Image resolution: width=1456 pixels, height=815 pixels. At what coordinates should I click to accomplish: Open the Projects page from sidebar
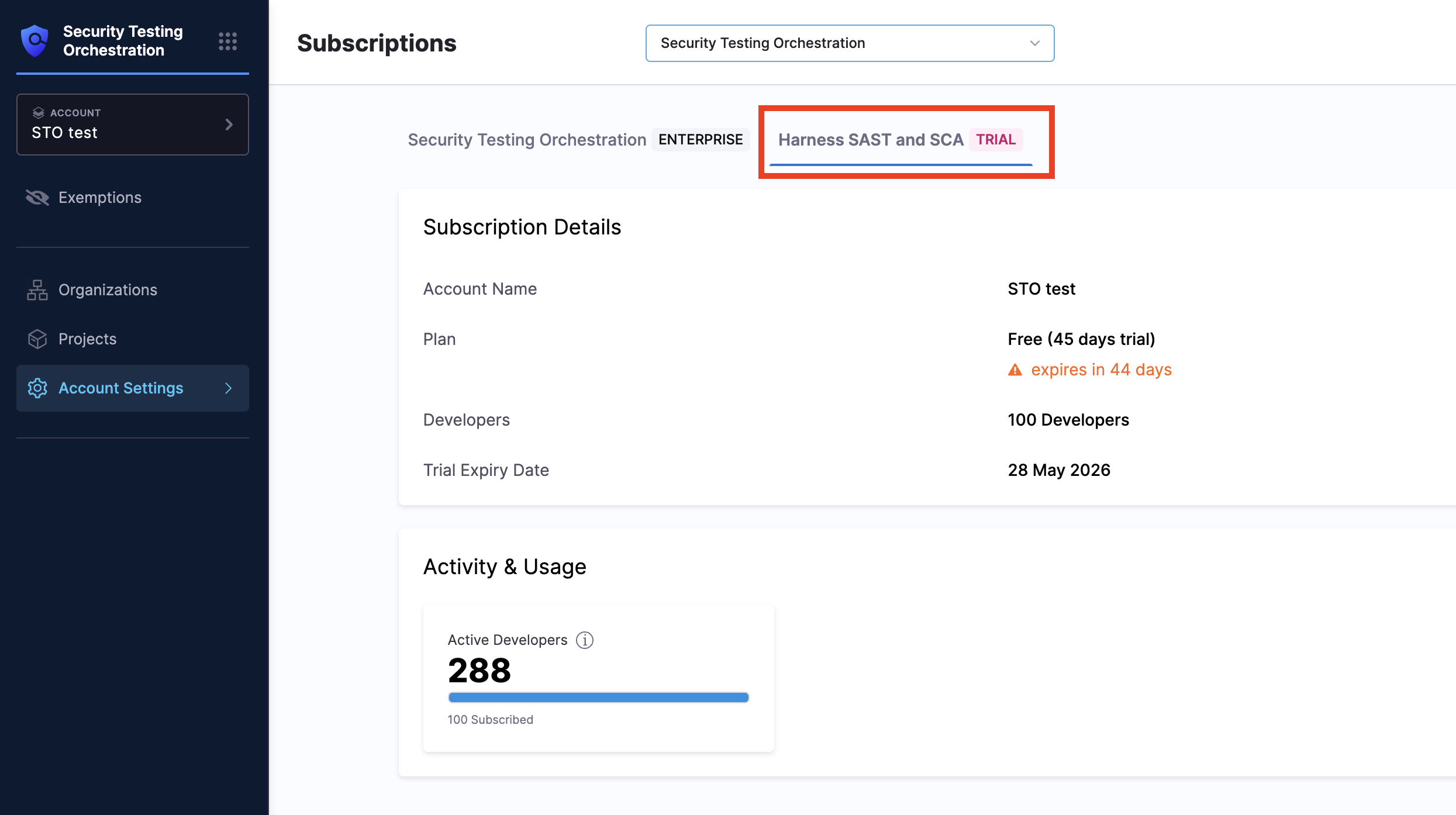[x=88, y=339]
